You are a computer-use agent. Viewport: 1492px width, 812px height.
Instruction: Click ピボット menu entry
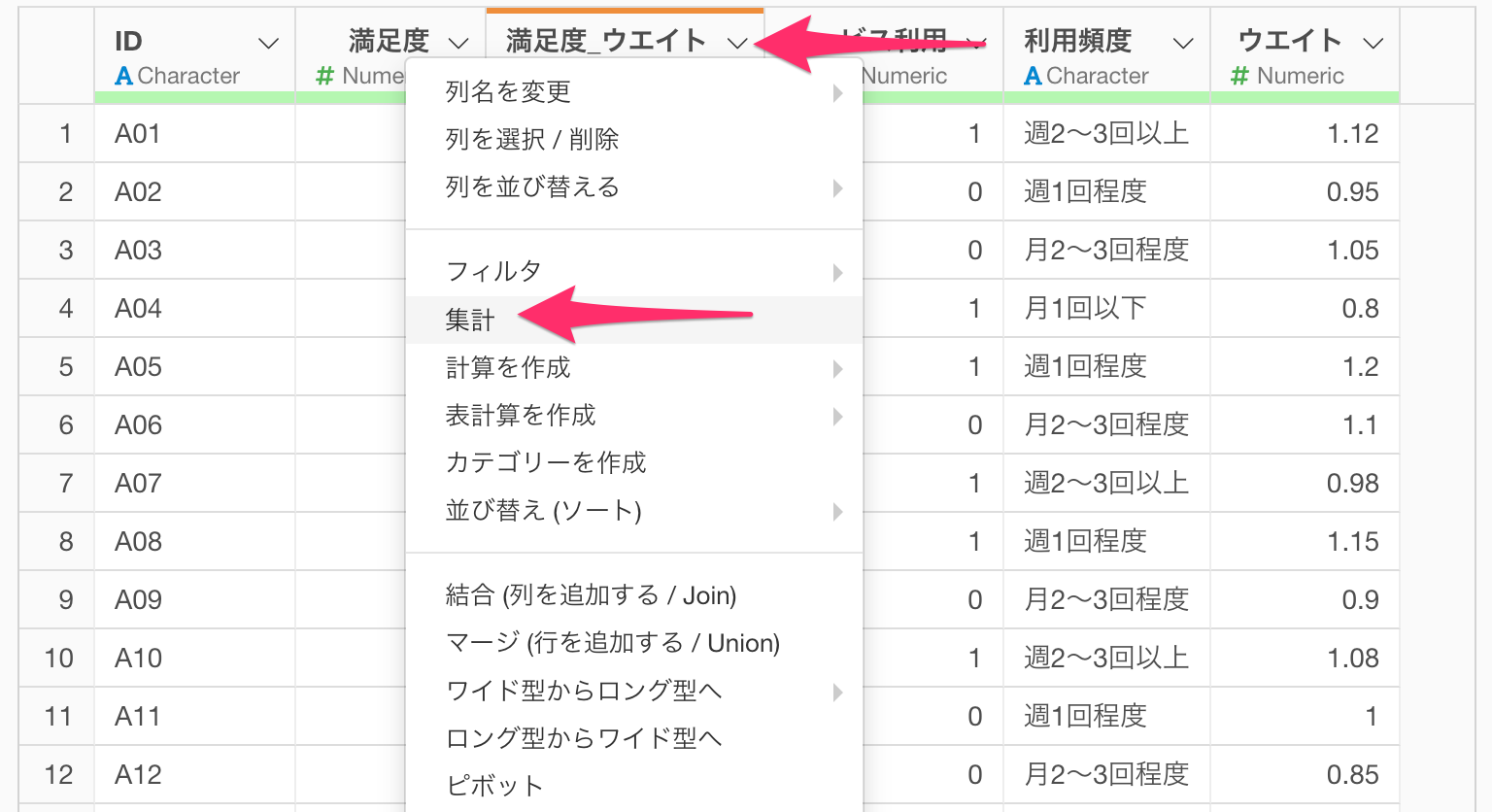click(x=493, y=786)
